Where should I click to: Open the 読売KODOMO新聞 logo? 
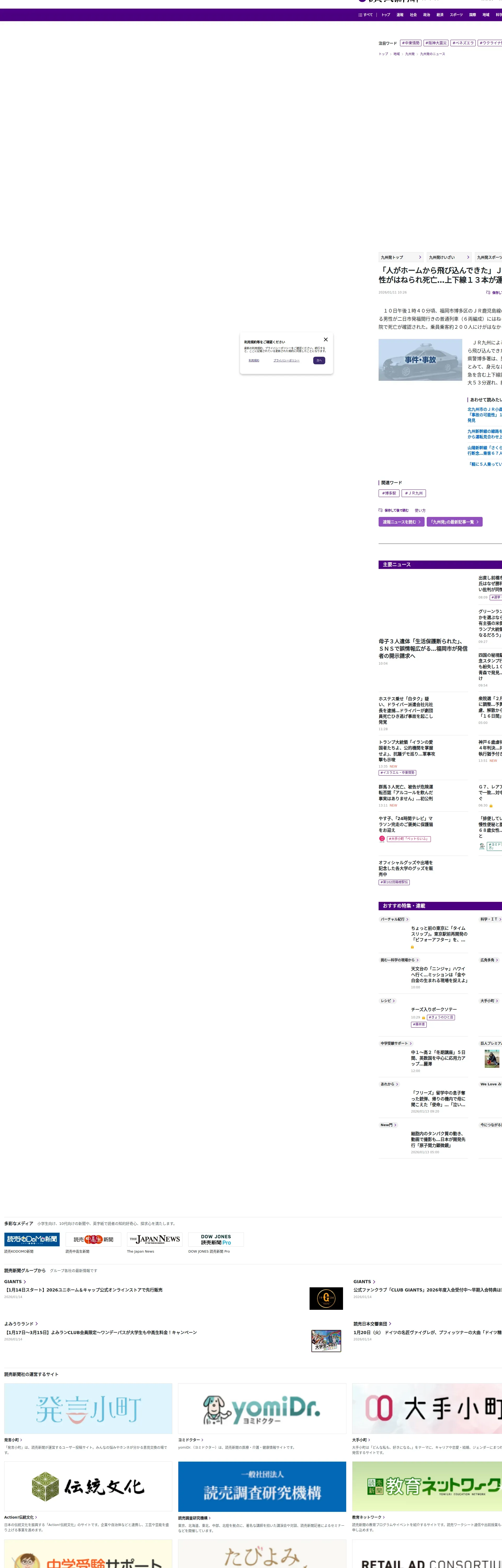point(32,1239)
